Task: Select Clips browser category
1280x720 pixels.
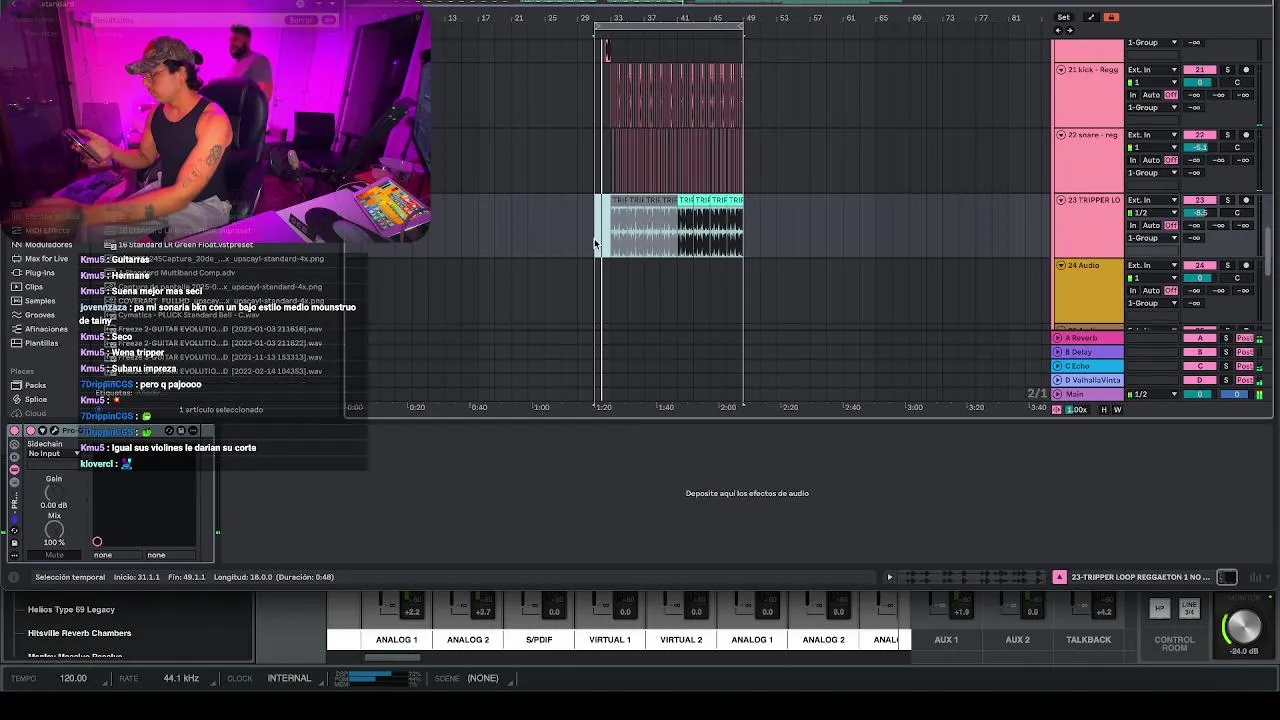Action: click(x=28, y=287)
